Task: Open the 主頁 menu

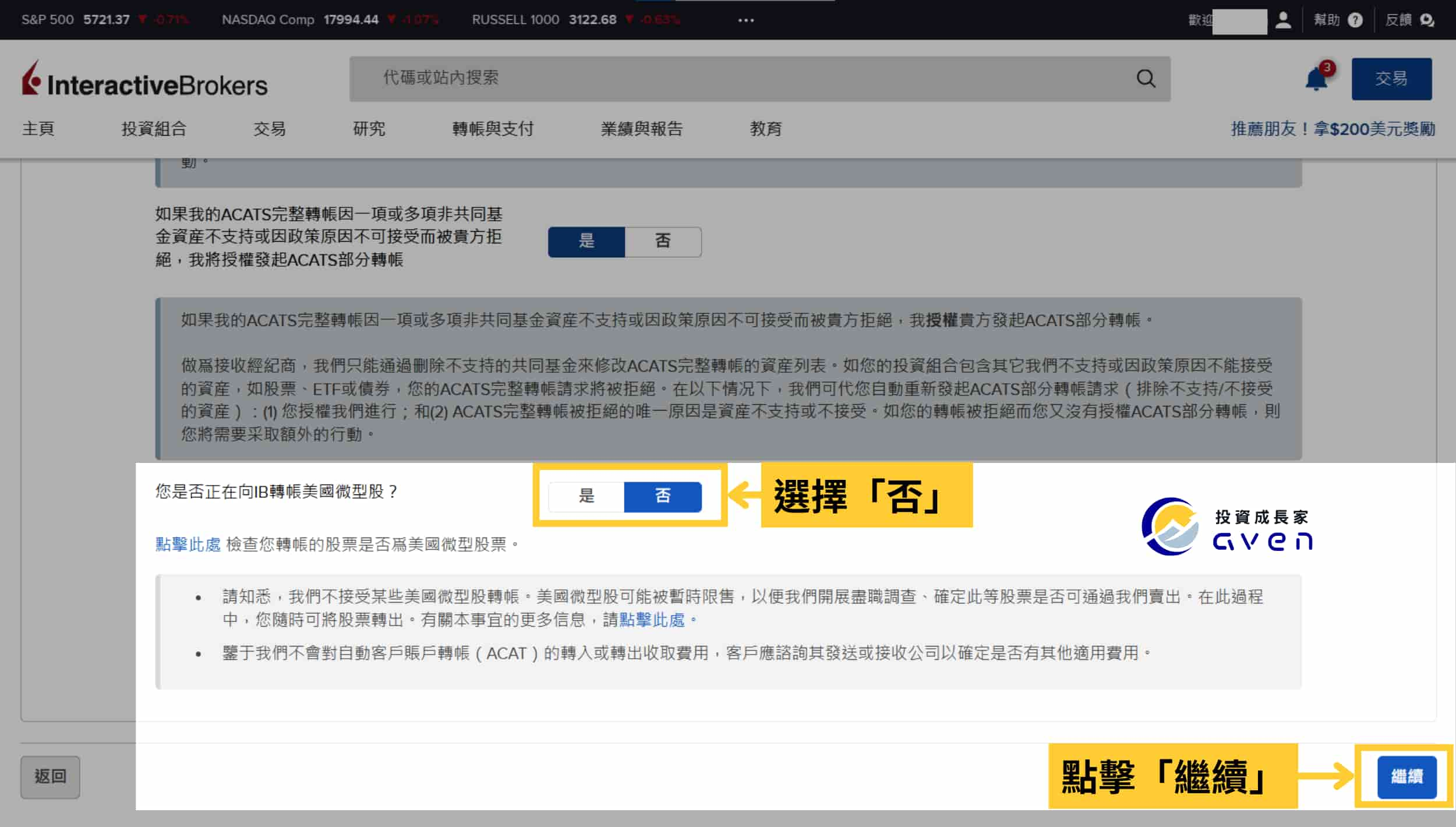Action: (x=38, y=129)
